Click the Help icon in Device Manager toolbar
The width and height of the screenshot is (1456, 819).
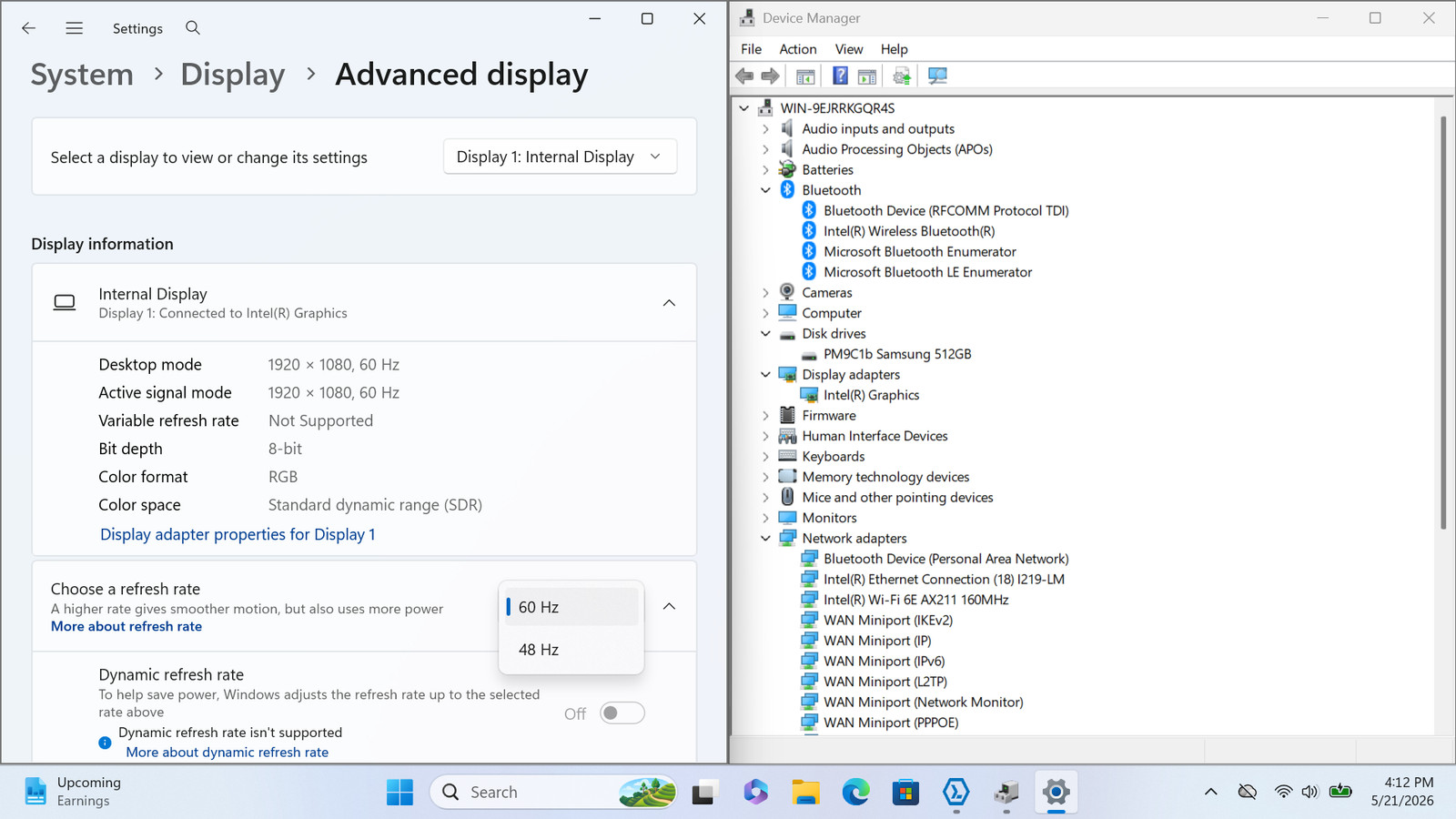tap(840, 76)
